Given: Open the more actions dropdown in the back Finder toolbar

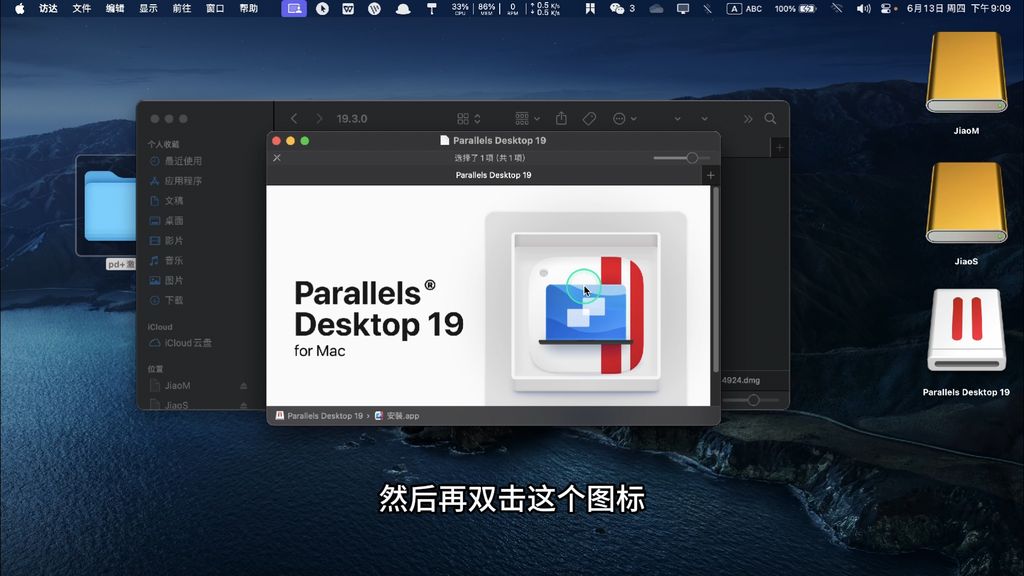Looking at the screenshot, I should 624,118.
